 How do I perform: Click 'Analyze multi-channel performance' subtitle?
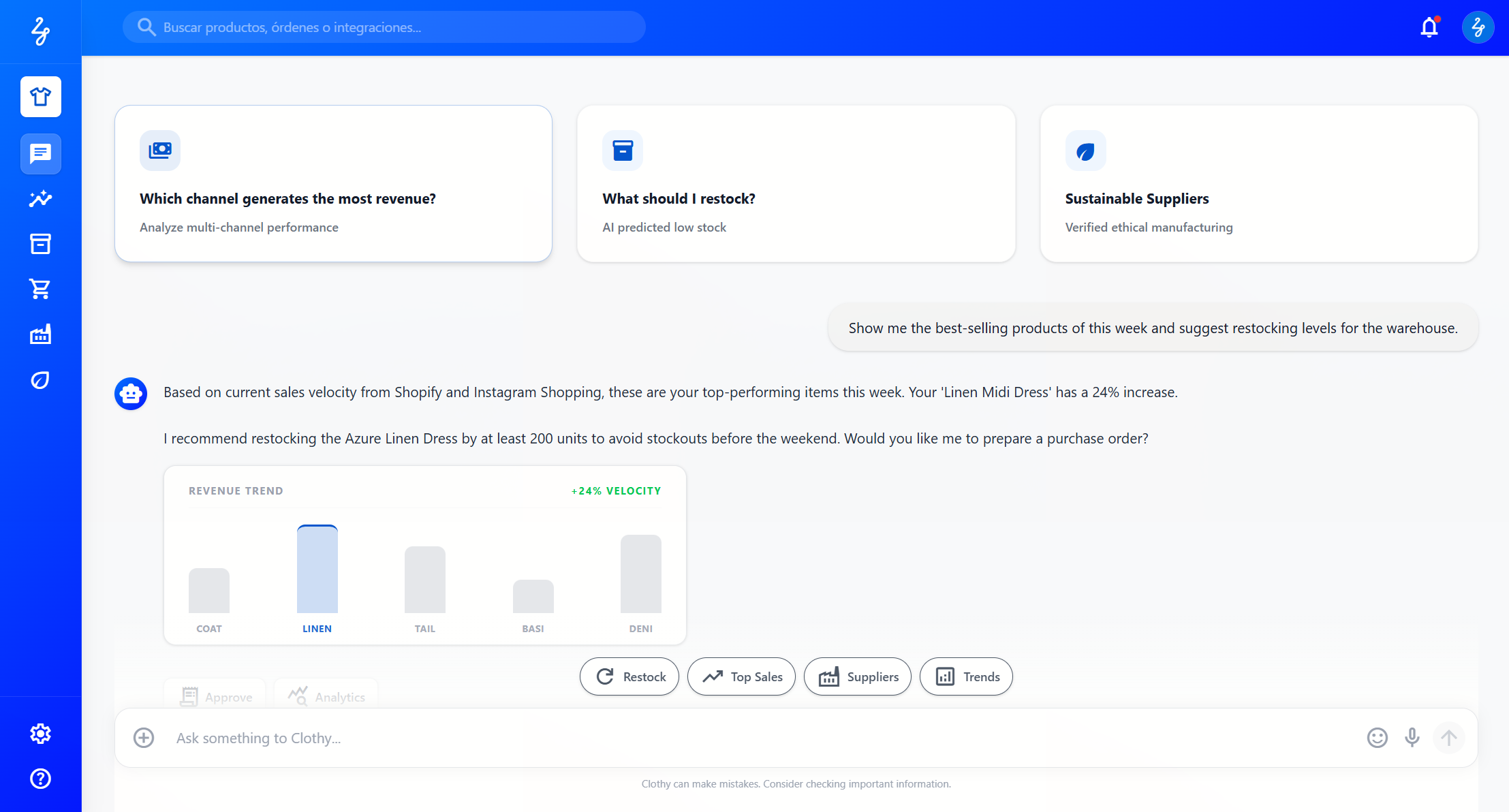(239, 228)
